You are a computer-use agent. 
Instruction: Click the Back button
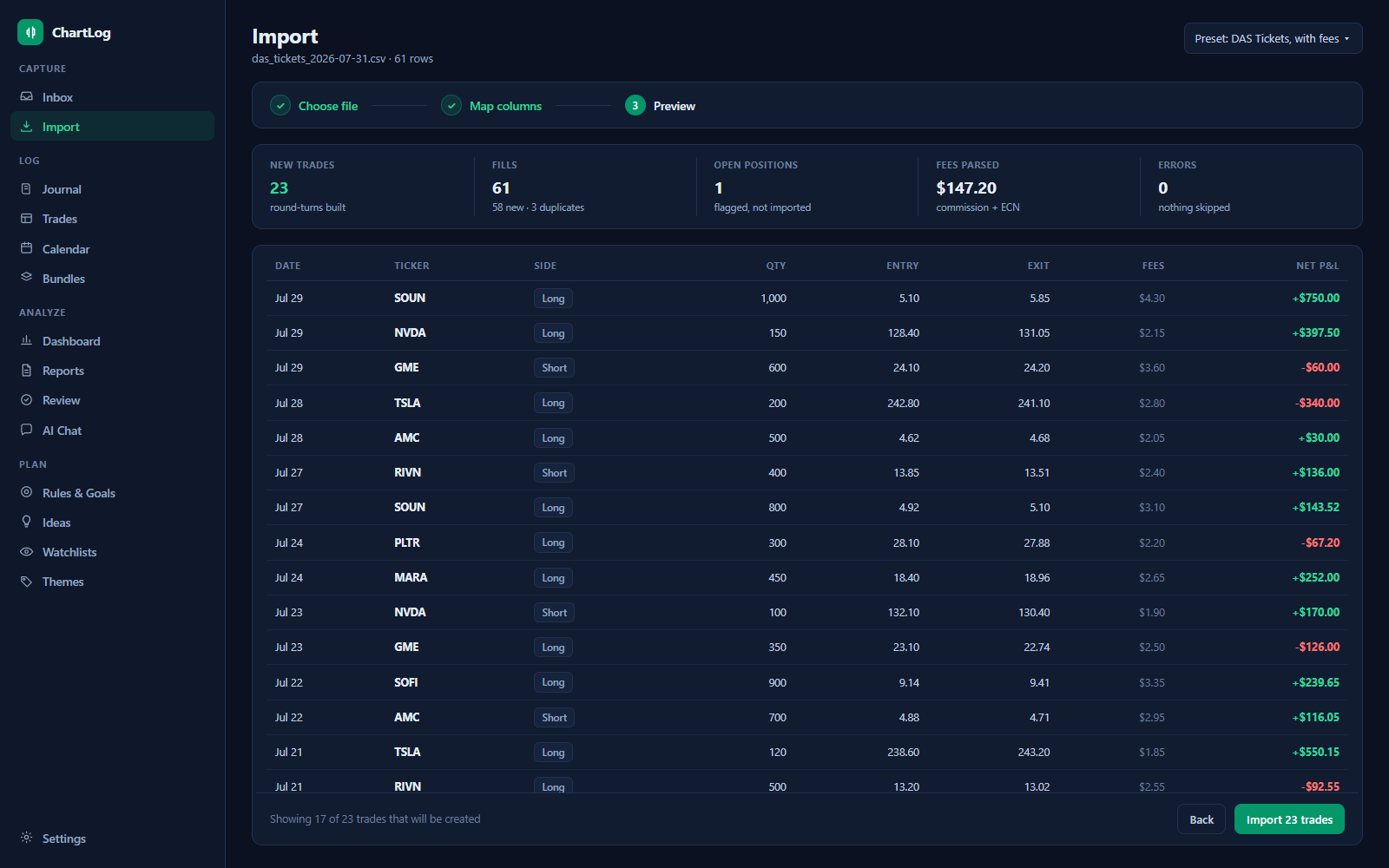tap(1201, 819)
